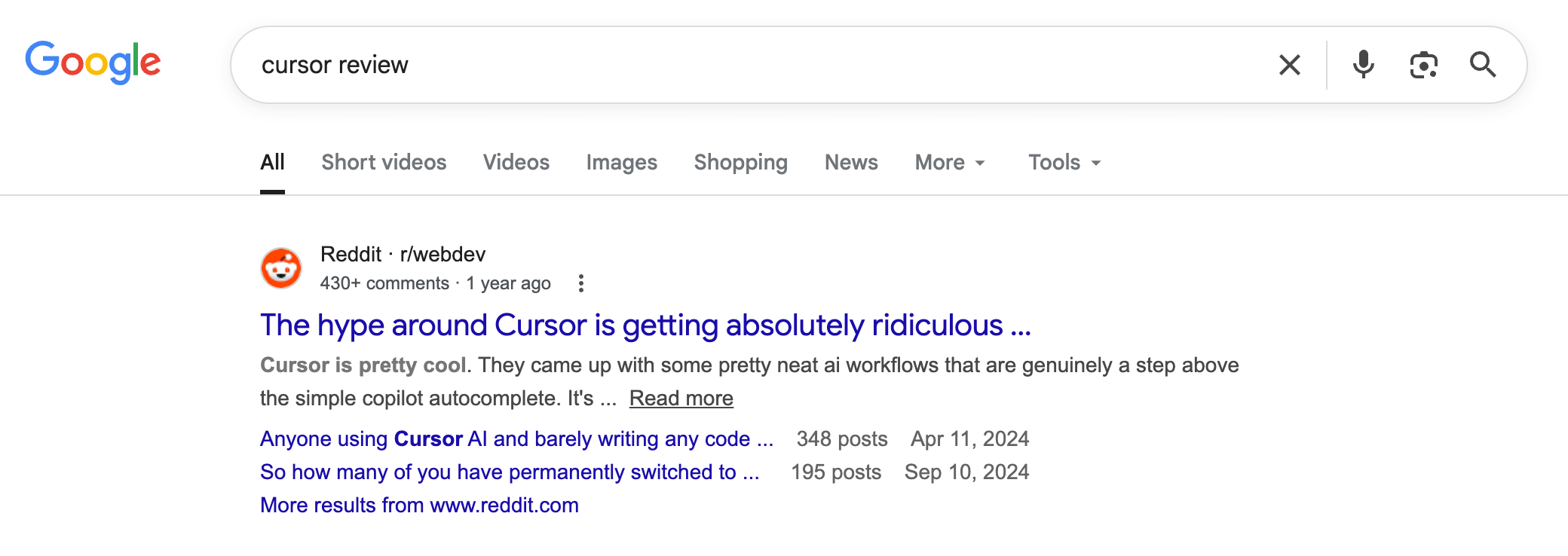The height and width of the screenshot is (556, 1568).
Task: Switch to the Short videos tab
Action: coord(384,162)
